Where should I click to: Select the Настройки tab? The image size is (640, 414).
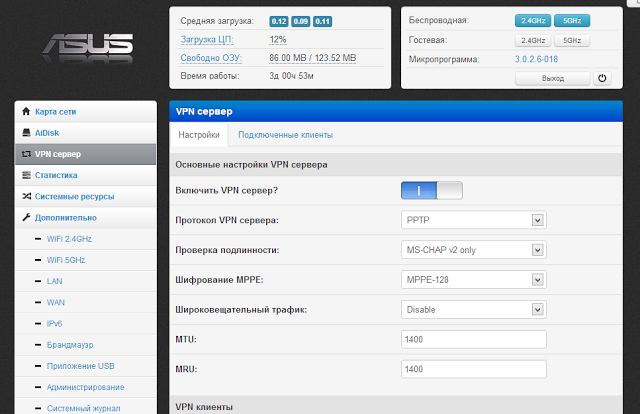click(197, 135)
